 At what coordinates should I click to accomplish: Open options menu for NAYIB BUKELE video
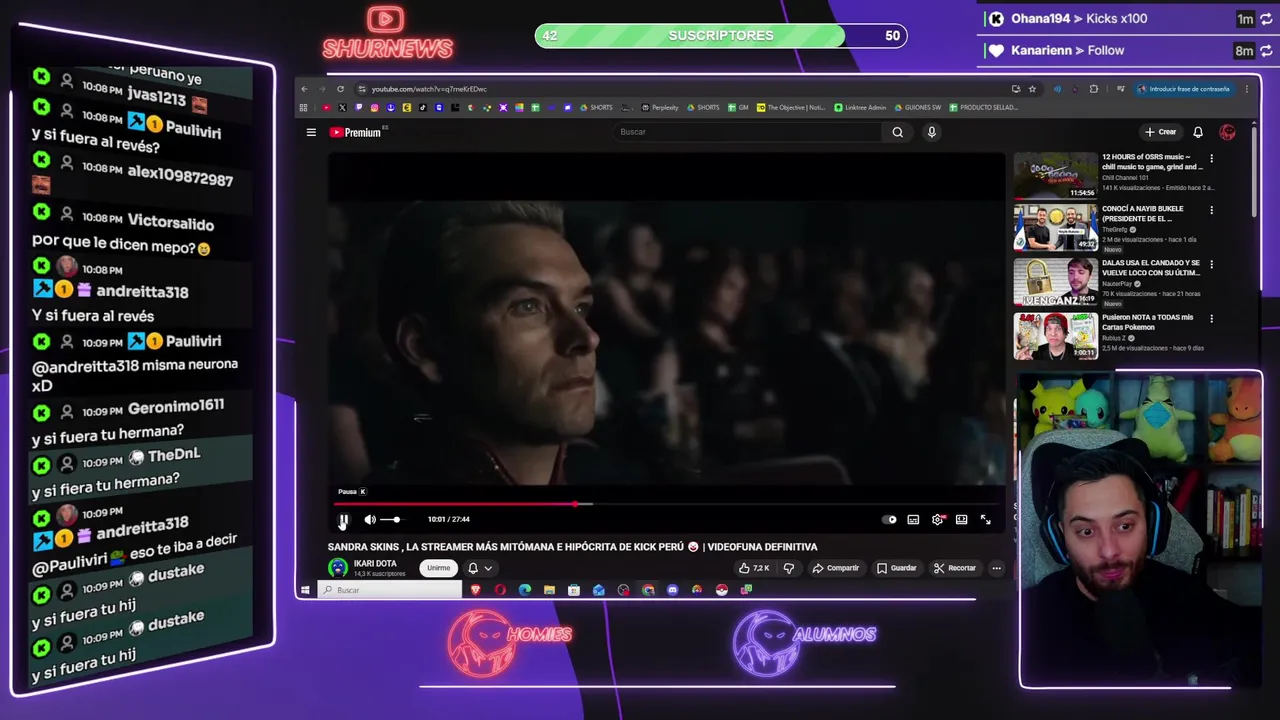1211,211
